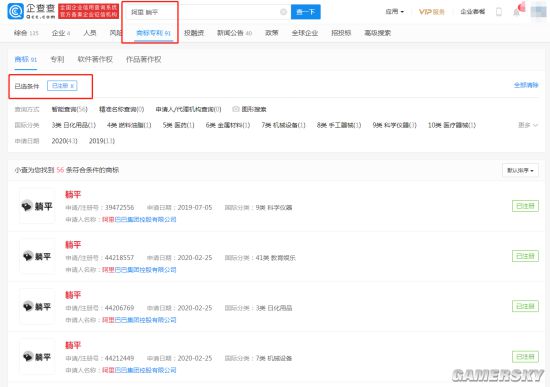Open the VIP服务 link
Screen dimensions: 550x387
click(431, 12)
